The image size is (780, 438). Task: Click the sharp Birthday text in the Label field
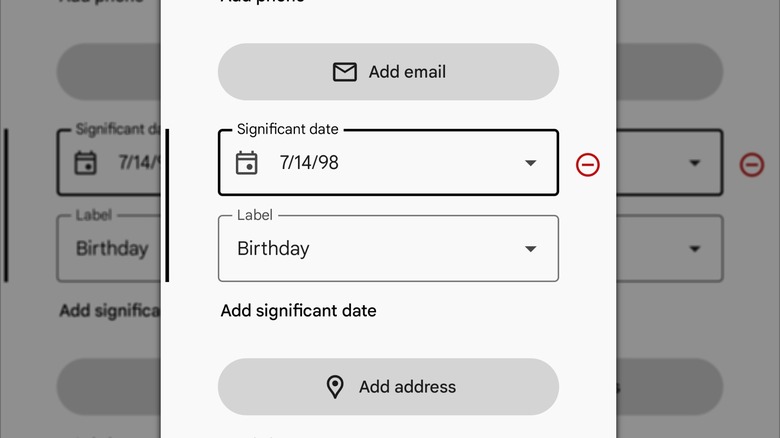pyautogui.click(x=273, y=249)
